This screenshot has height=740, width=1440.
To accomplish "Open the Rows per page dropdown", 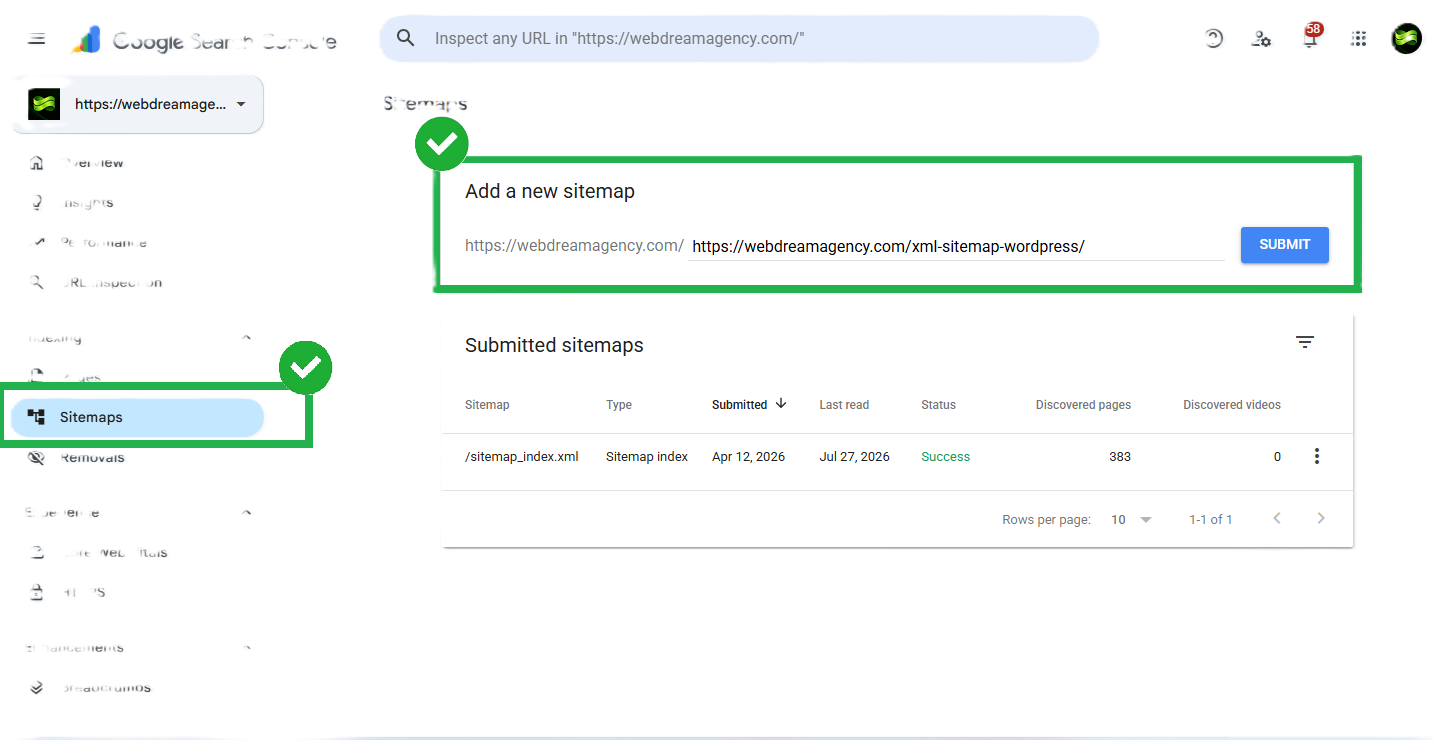I will click(1131, 520).
